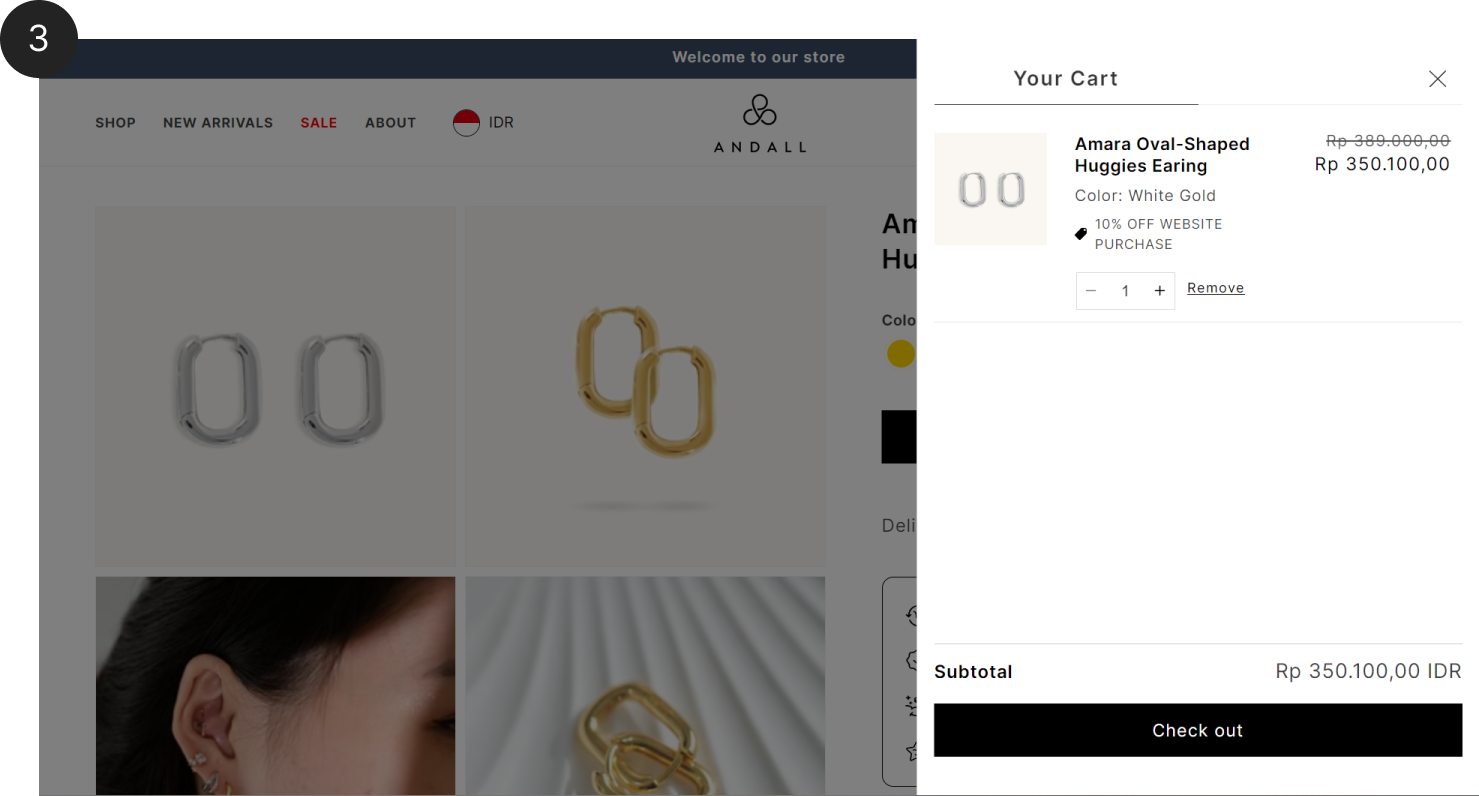Open the model ear photo
This screenshot has width=1479, height=796.
(275, 686)
